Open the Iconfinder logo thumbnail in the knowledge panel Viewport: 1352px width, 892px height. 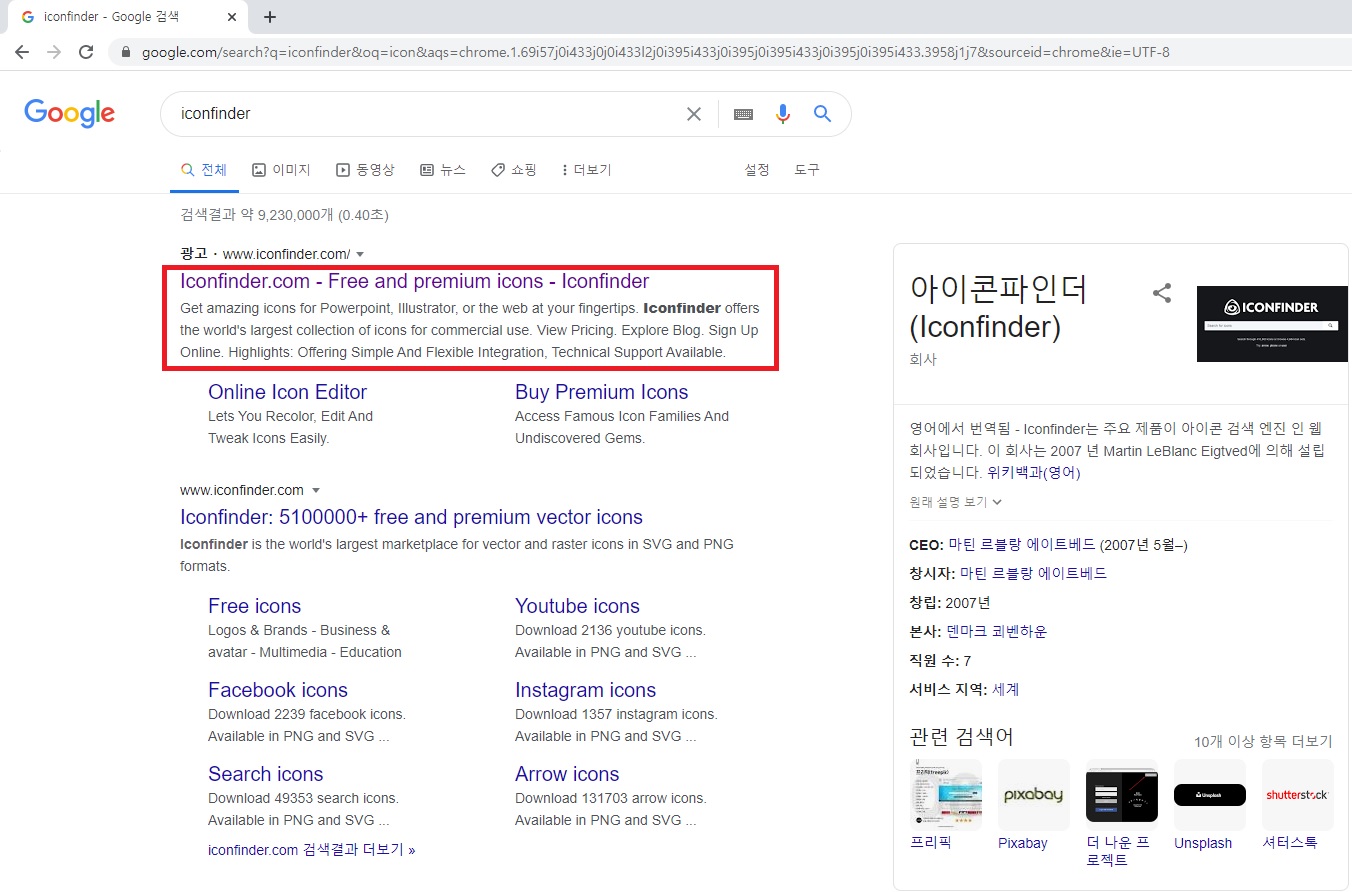1272,324
